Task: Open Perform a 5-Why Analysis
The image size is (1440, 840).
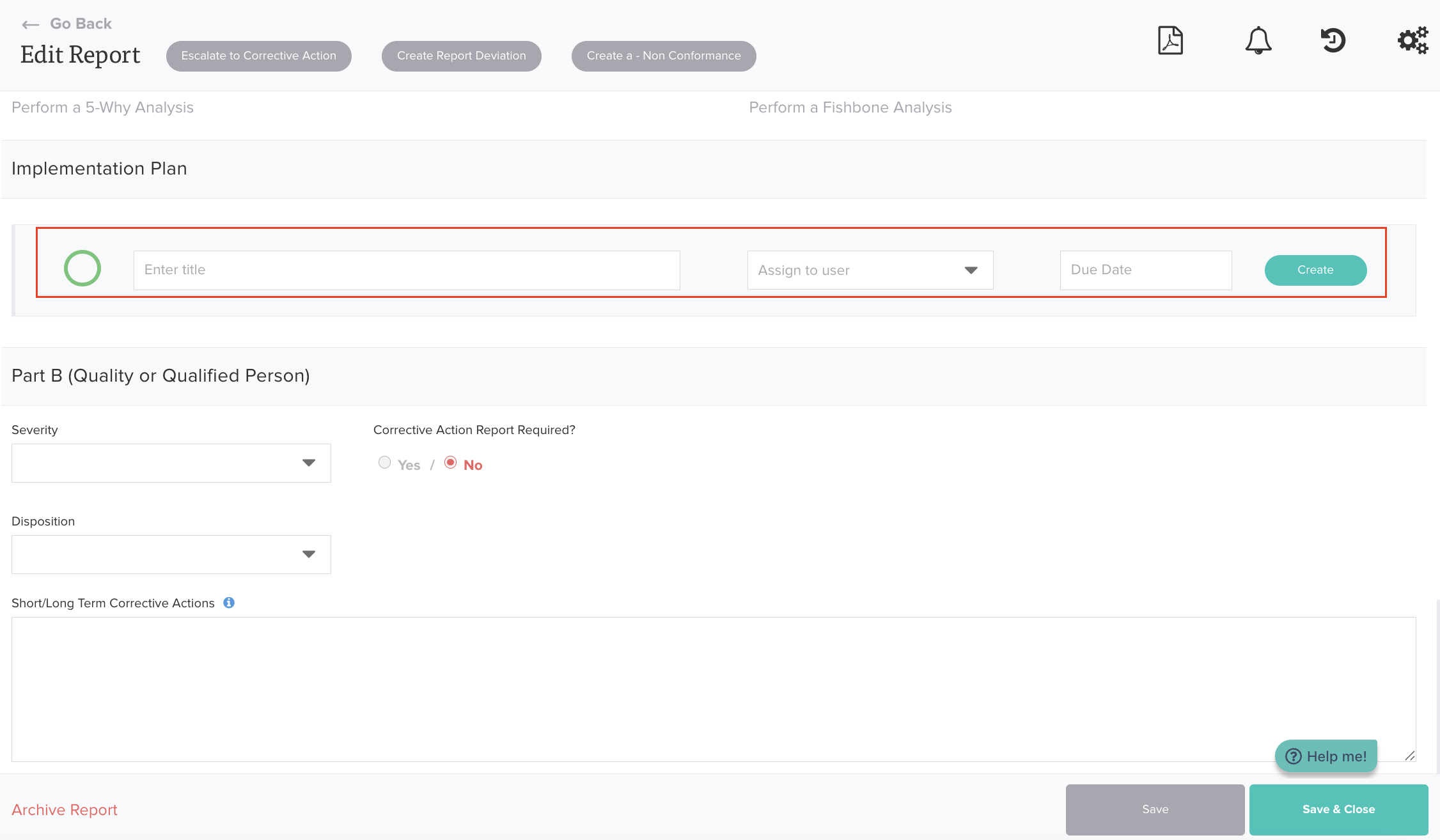Action: click(102, 107)
